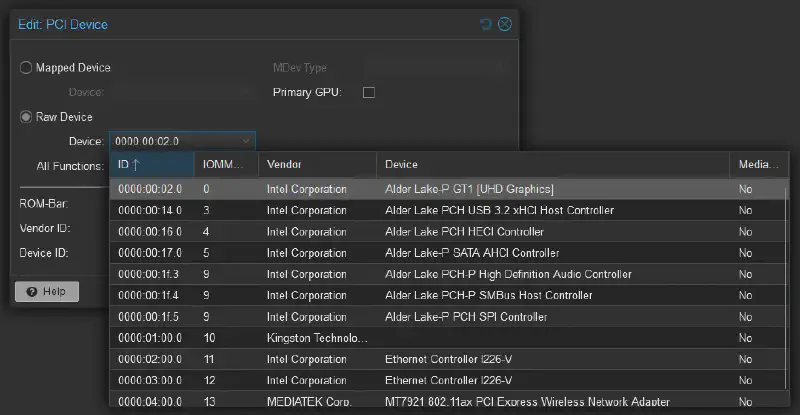Viewport: 800px width, 415px height.
Task: Click the Help button
Action: coord(46,291)
